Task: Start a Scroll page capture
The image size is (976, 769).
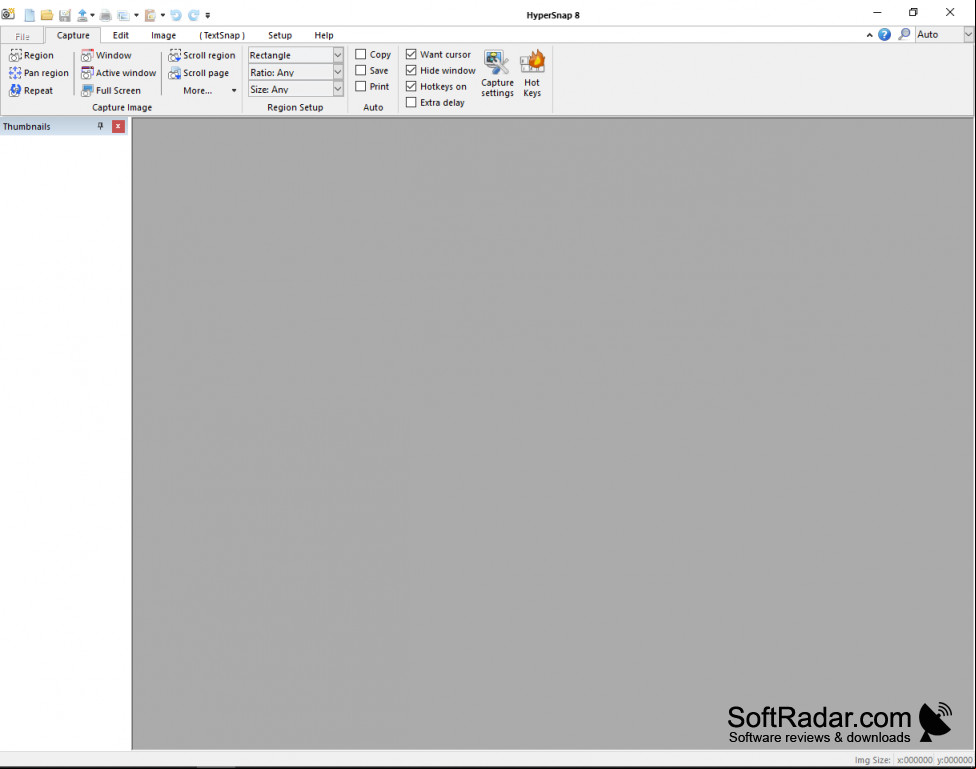Action: pyautogui.click(x=199, y=73)
